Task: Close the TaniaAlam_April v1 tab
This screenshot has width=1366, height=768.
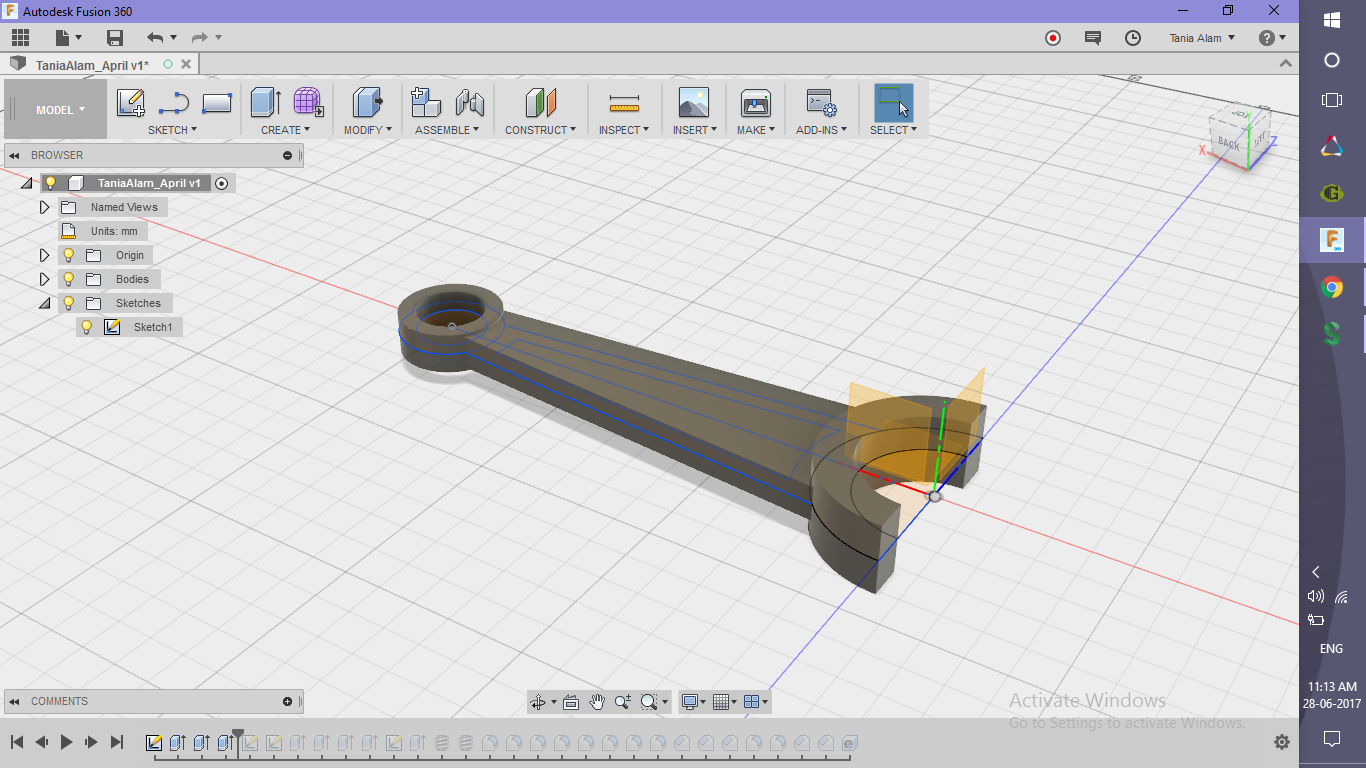Action: 186,64
